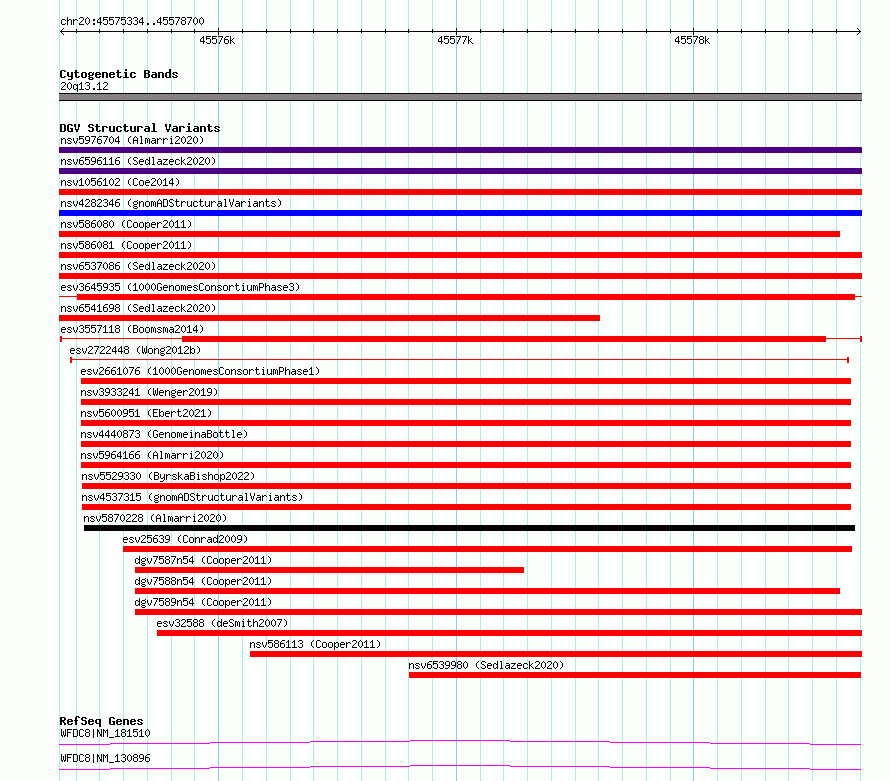Image resolution: width=890 pixels, height=781 pixels.
Task: Open variant dgv7589n54 (Cooper2011)
Action: click(203, 602)
